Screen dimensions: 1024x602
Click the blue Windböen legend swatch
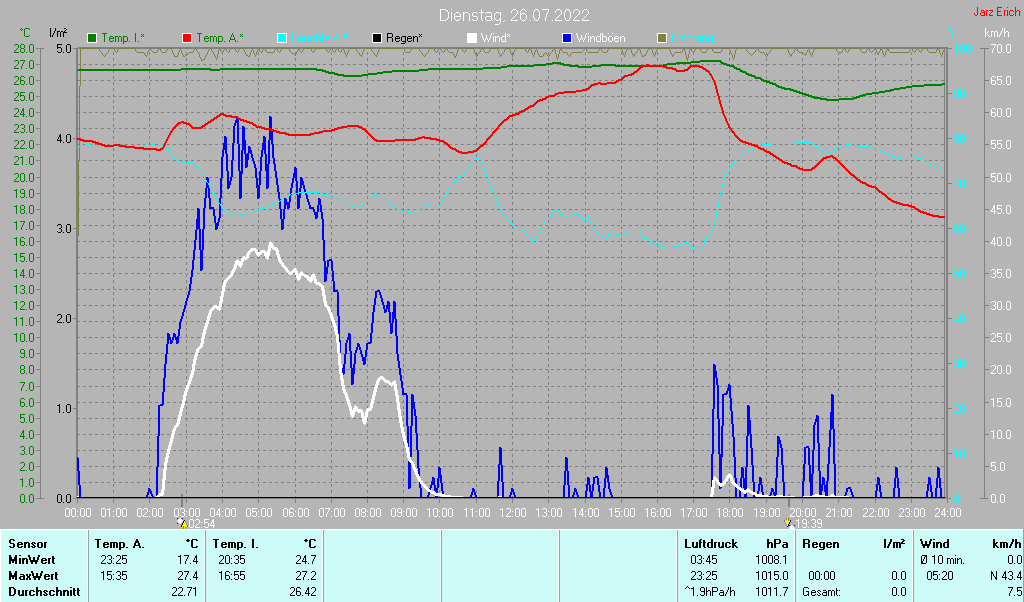pyautogui.click(x=567, y=39)
